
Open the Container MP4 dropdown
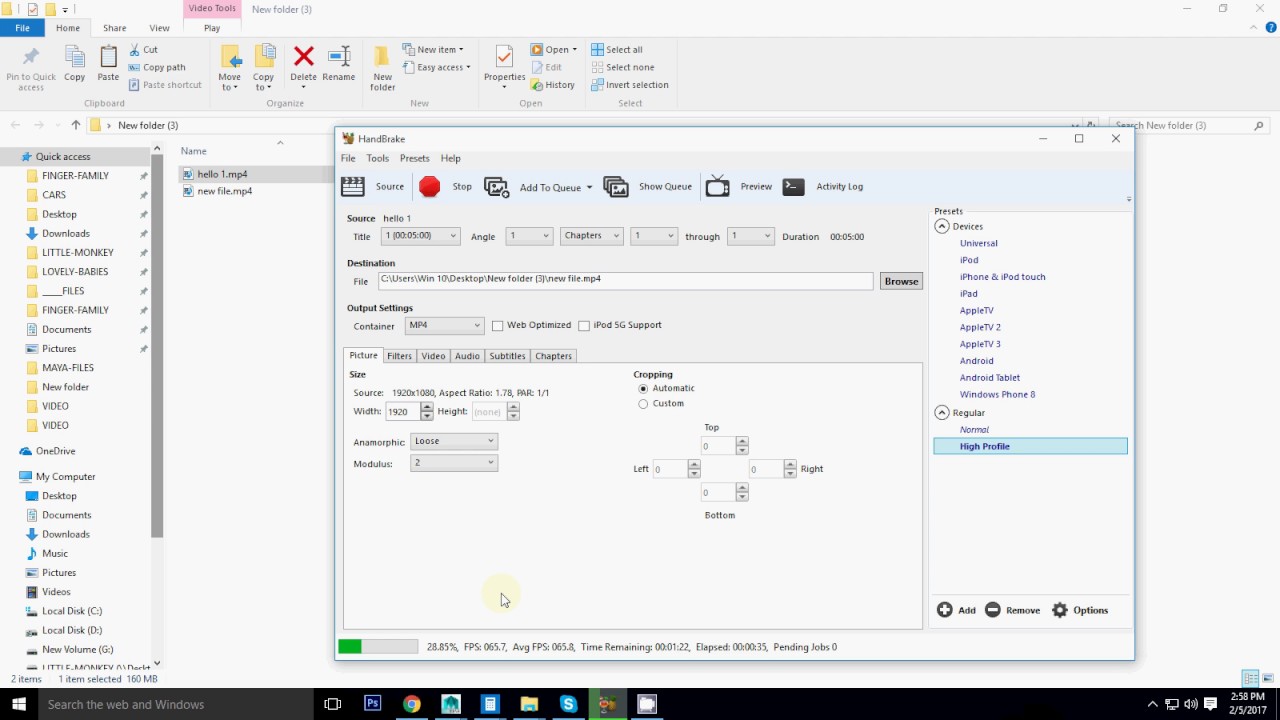pos(444,325)
